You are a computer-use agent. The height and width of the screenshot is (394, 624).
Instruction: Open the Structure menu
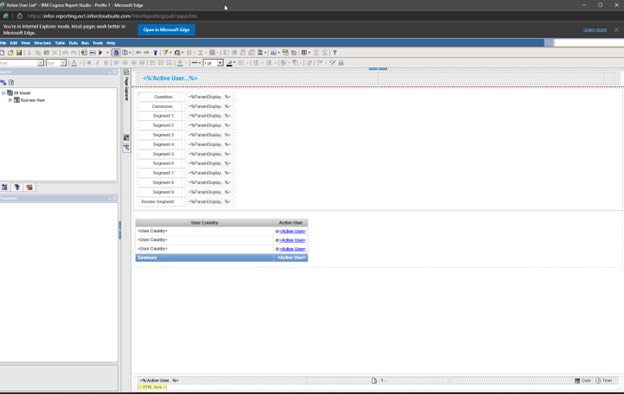(x=43, y=43)
